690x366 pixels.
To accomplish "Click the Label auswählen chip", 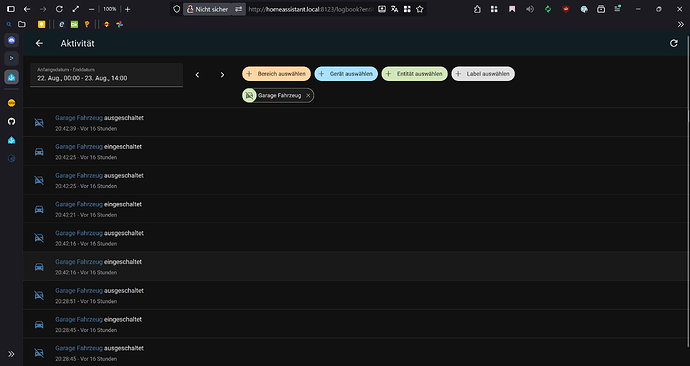I will [483, 74].
